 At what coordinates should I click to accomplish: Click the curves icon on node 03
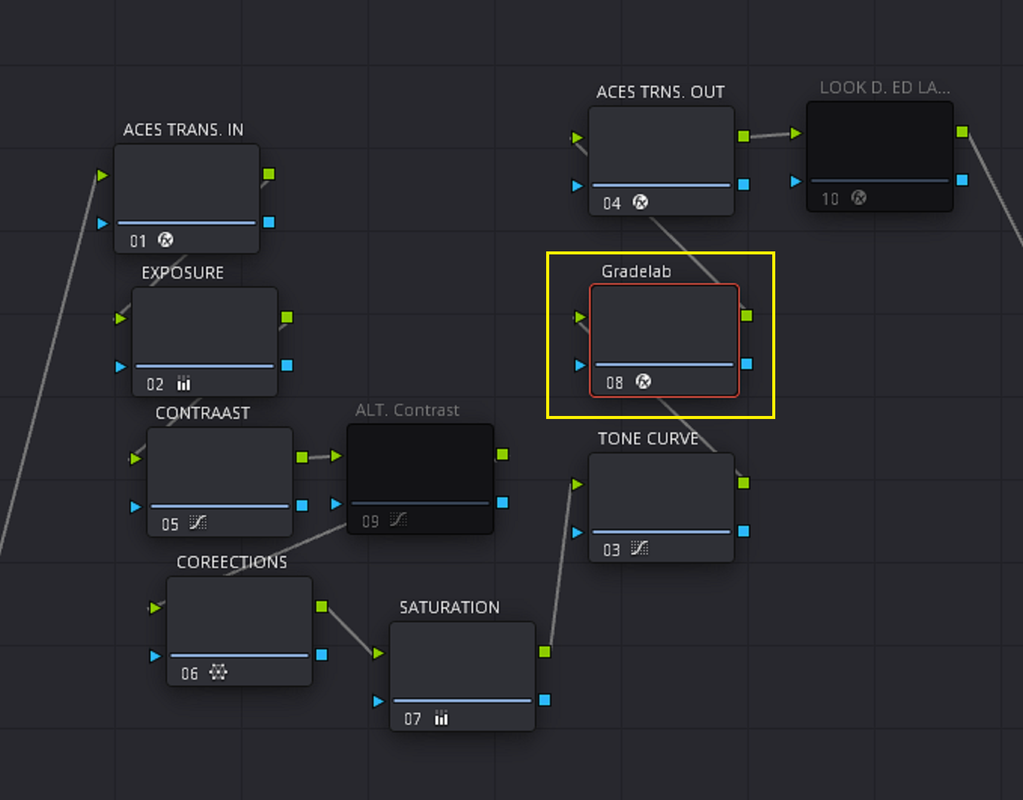pos(639,548)
